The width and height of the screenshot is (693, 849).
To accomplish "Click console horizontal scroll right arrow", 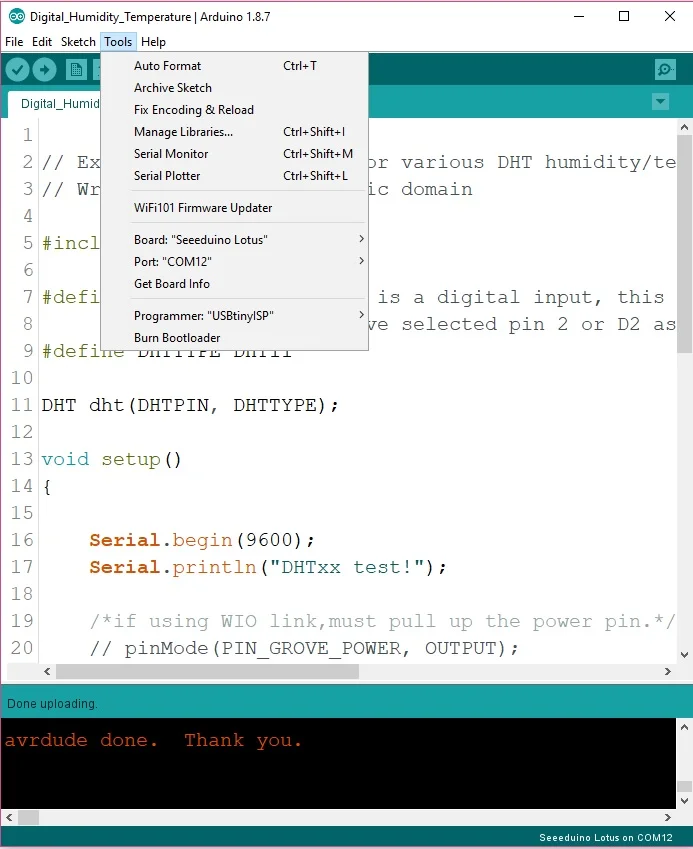I will [x=668, y=818].
